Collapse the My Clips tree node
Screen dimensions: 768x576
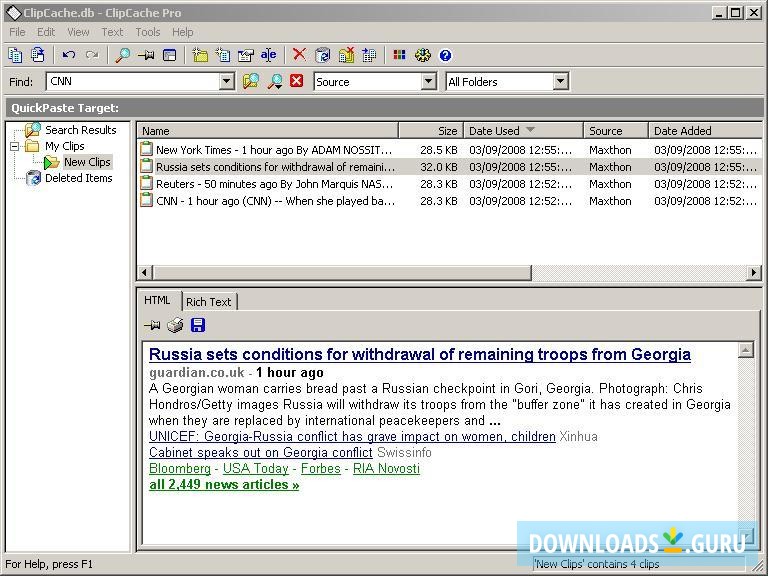(x=16, y=146)
